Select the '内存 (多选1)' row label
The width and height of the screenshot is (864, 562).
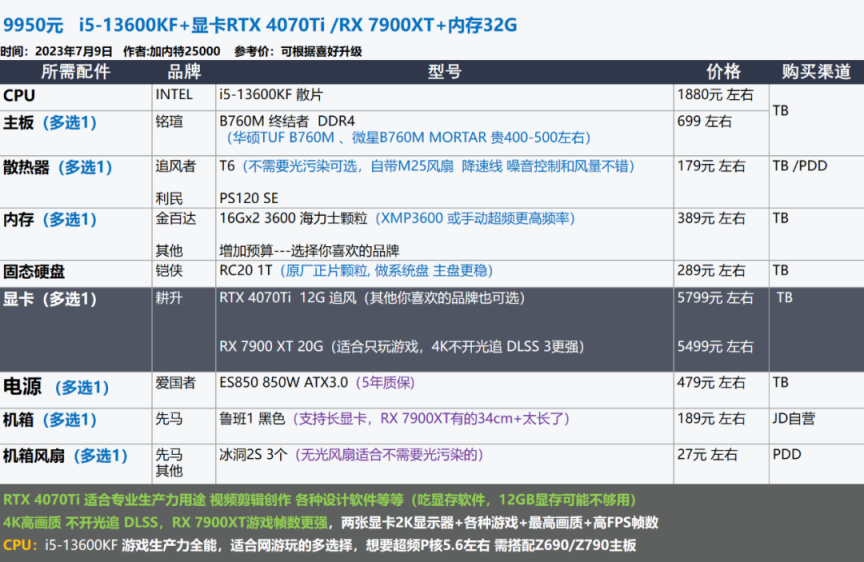pos(50,219)
